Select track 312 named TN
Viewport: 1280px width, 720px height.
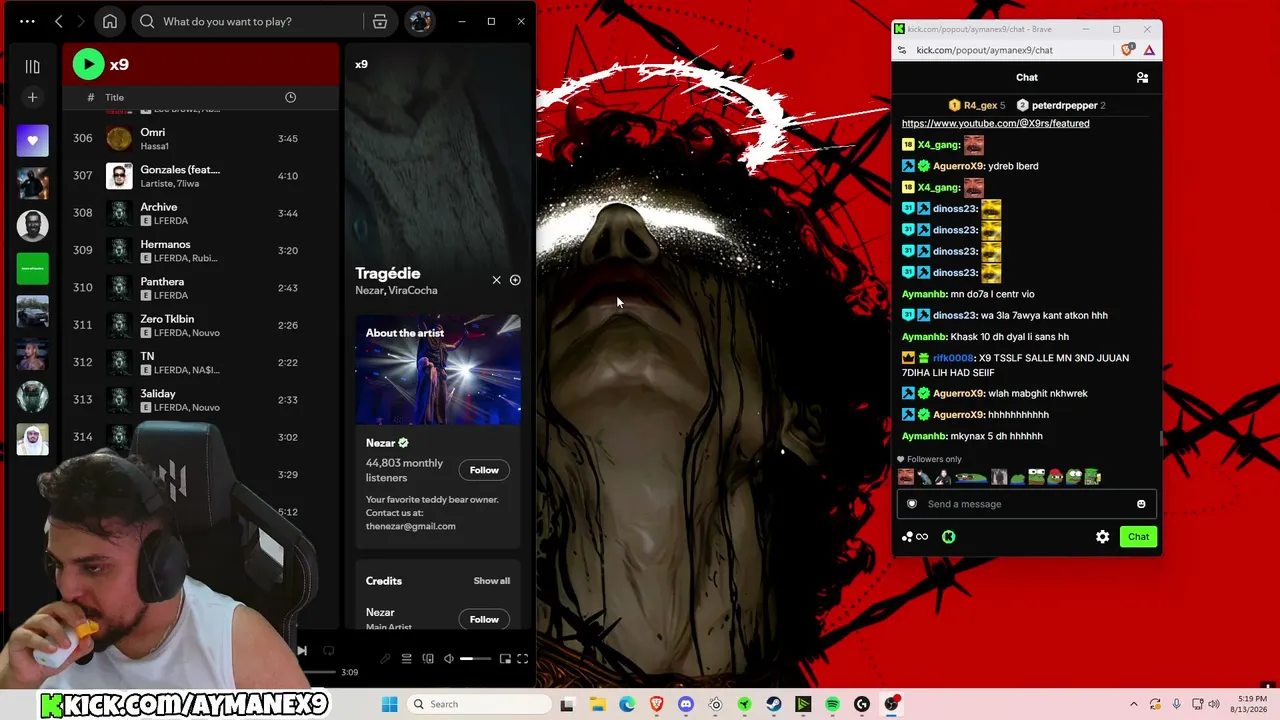click(200, 362)
